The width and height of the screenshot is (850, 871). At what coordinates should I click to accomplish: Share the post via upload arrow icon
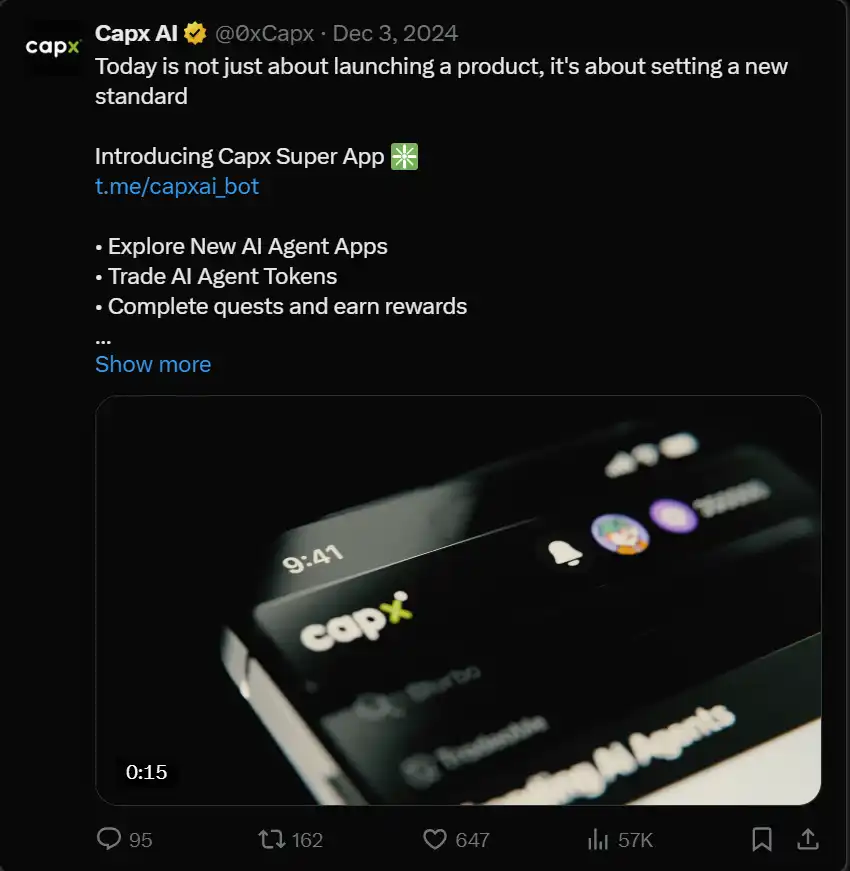[x=809, y=839]
